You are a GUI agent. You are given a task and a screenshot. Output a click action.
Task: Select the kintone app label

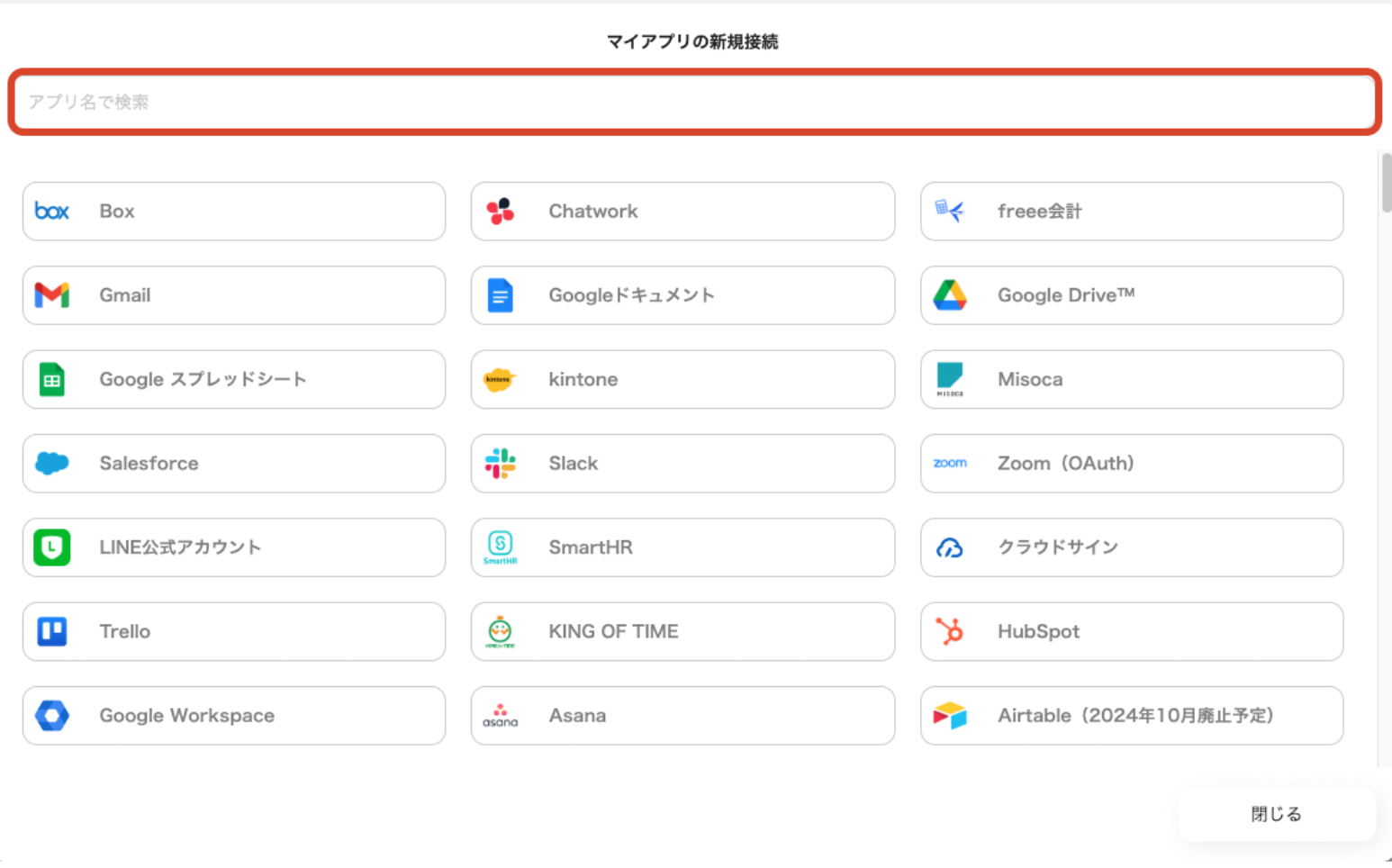click(x=583, y=379)
